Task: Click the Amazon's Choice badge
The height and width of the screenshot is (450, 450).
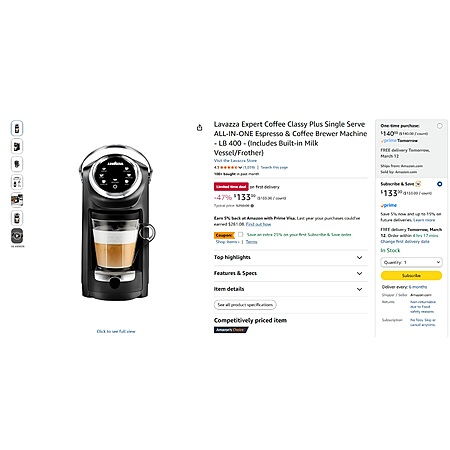Action: (231, 330)
